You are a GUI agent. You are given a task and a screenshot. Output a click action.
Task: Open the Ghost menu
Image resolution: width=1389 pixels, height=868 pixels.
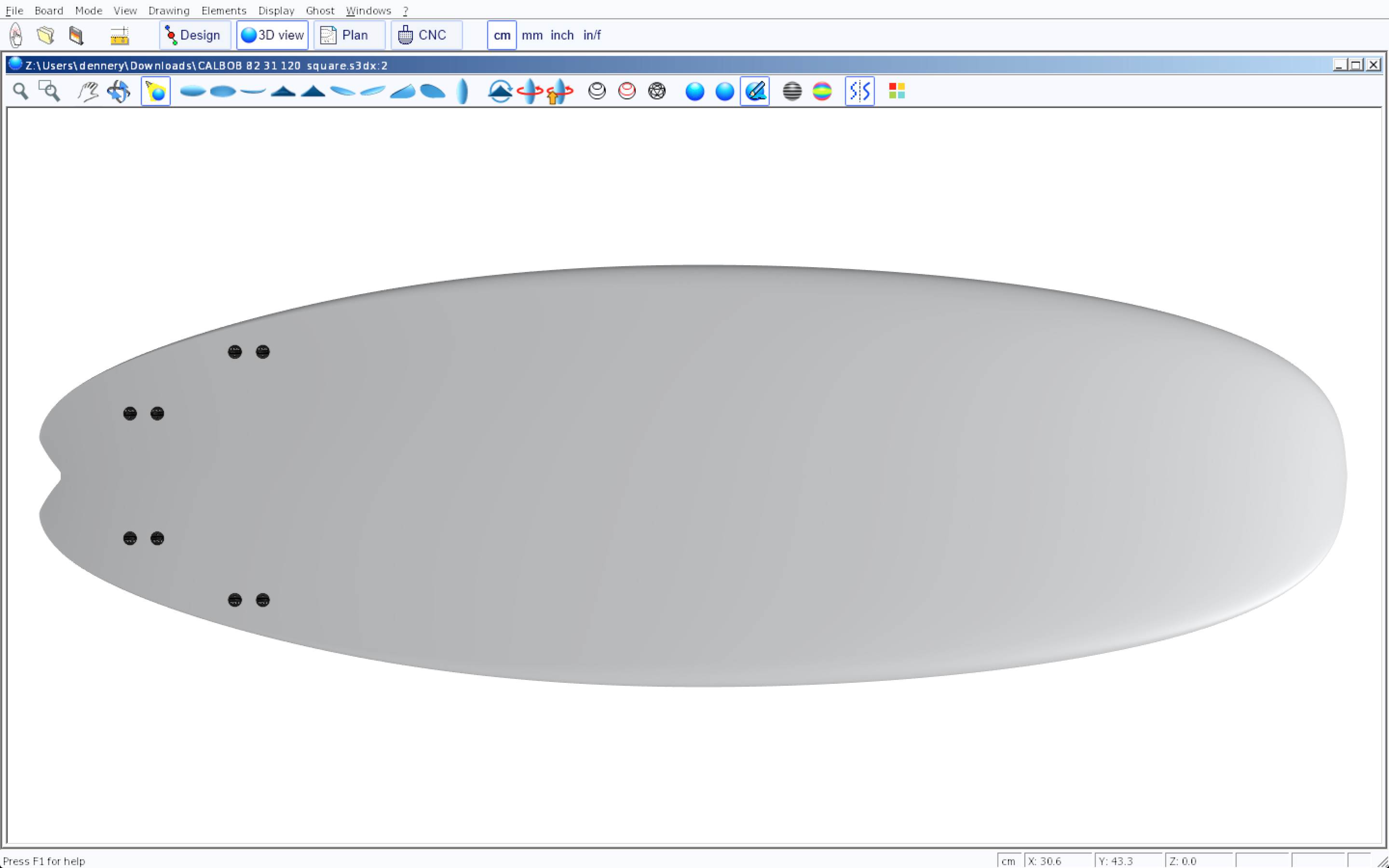click(x=320, y=10)
